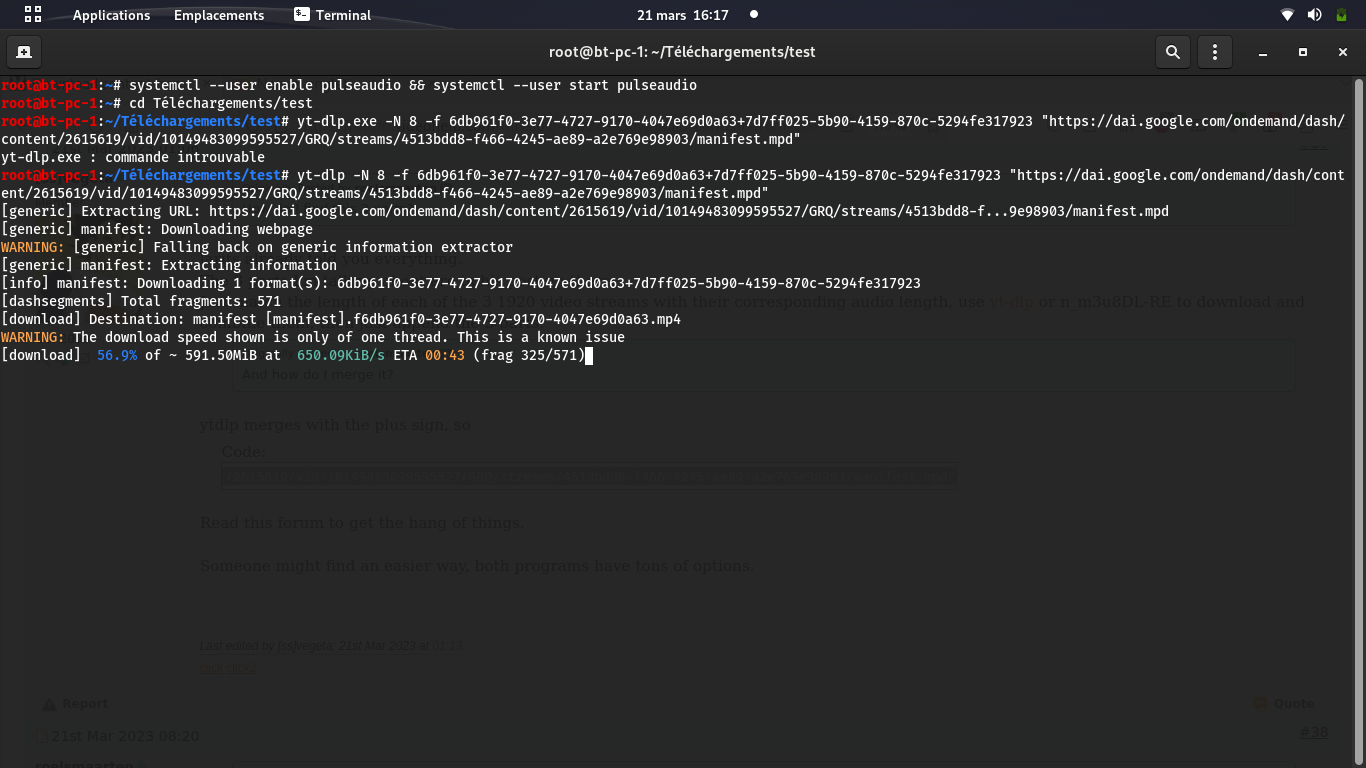Screen dimensions: 1366x768
Task: Click the #38 post number link
Action: [x=1313, y=733]
